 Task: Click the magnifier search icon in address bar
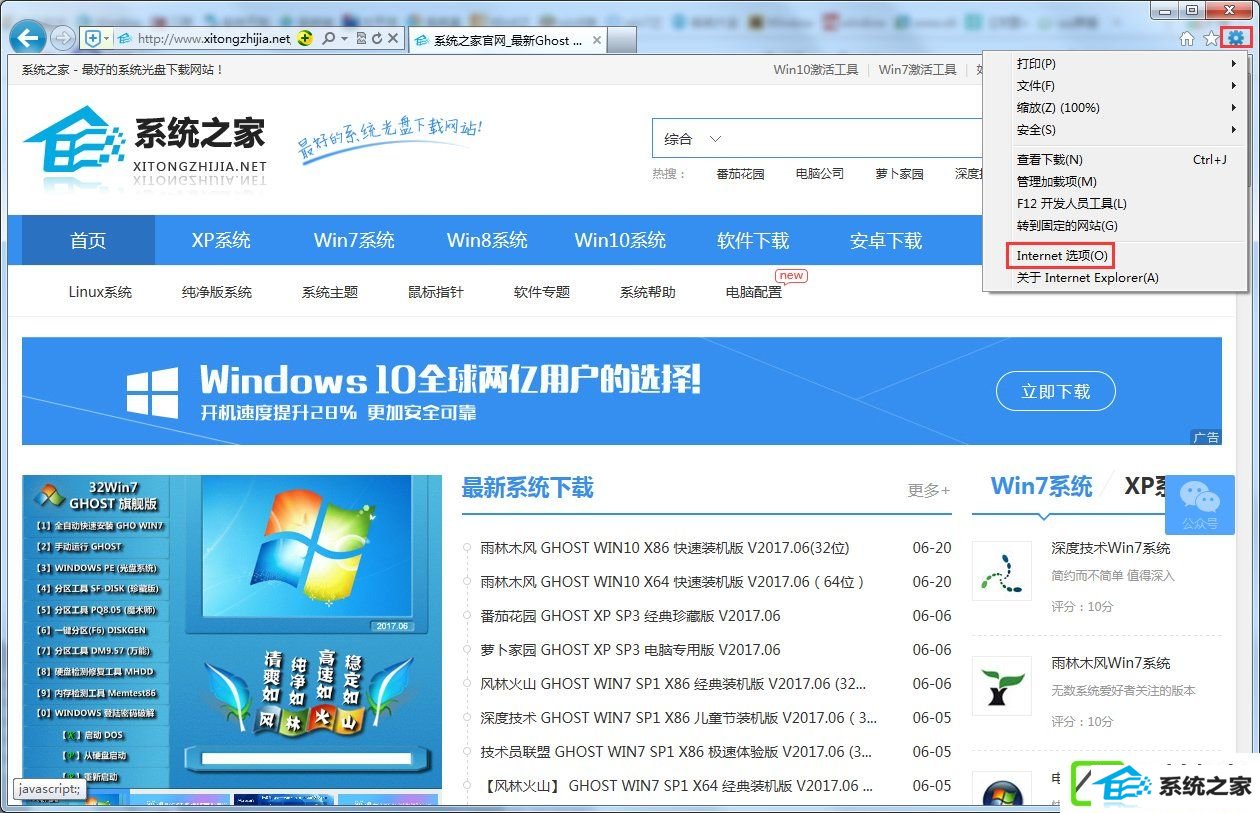(328, 38)
